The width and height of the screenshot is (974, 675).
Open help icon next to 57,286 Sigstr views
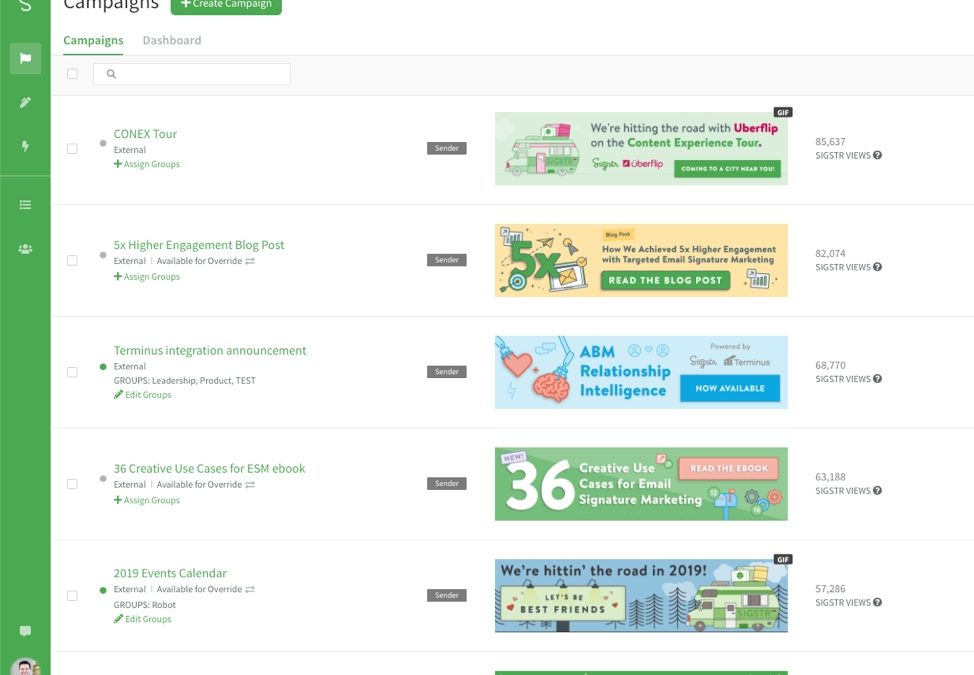coord(877,602)
